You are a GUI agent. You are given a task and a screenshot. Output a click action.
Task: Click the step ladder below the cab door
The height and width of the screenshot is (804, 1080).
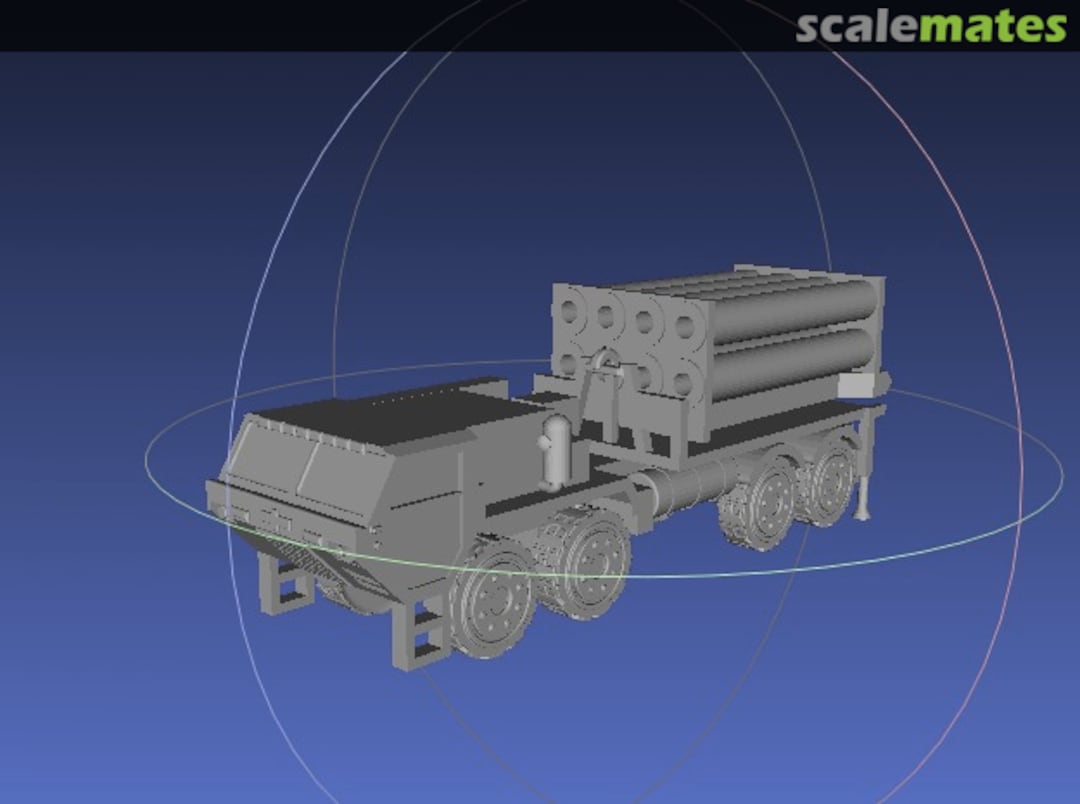pos(420,632)
